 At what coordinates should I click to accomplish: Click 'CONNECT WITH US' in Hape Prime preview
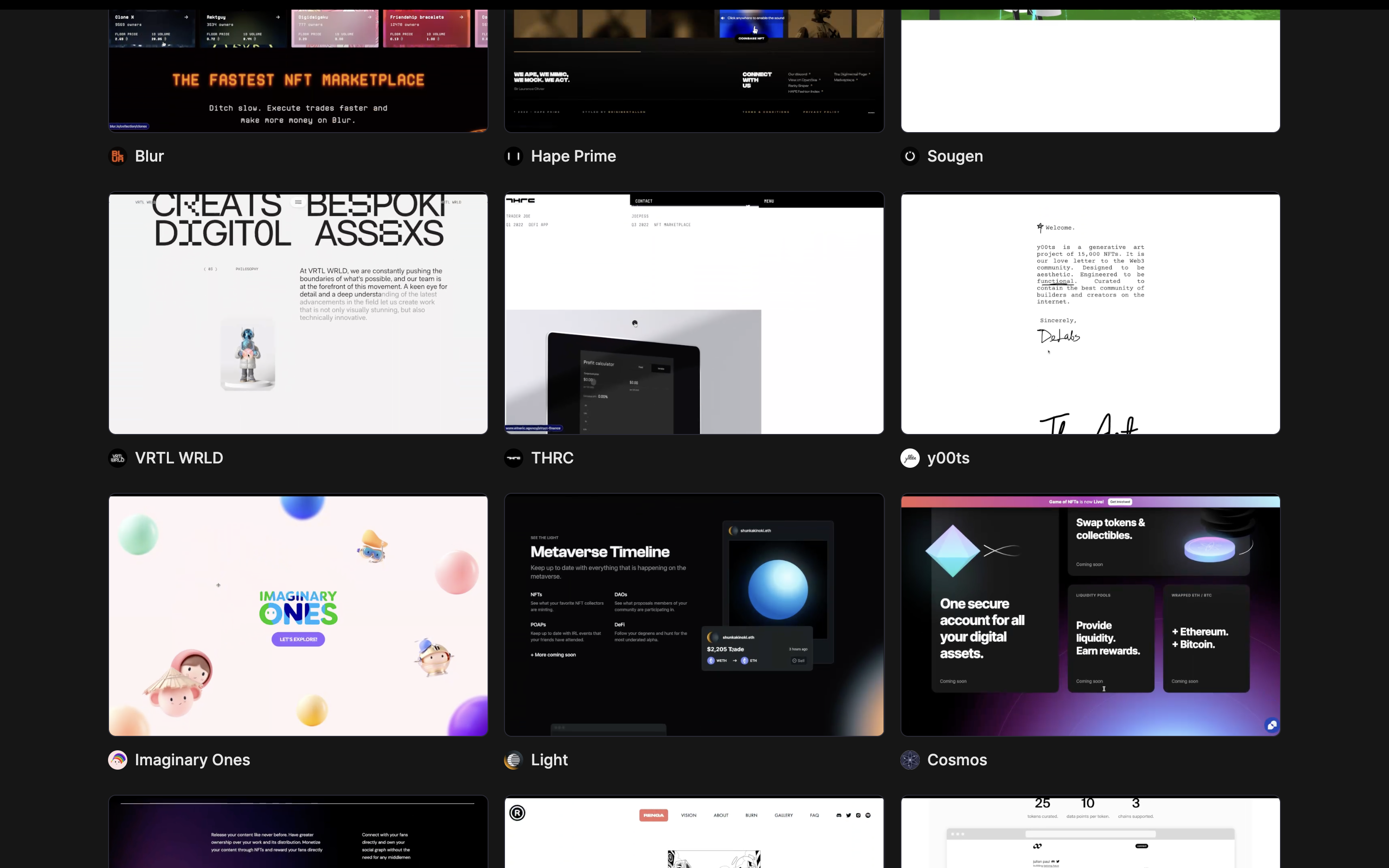[x=757, y=80]
